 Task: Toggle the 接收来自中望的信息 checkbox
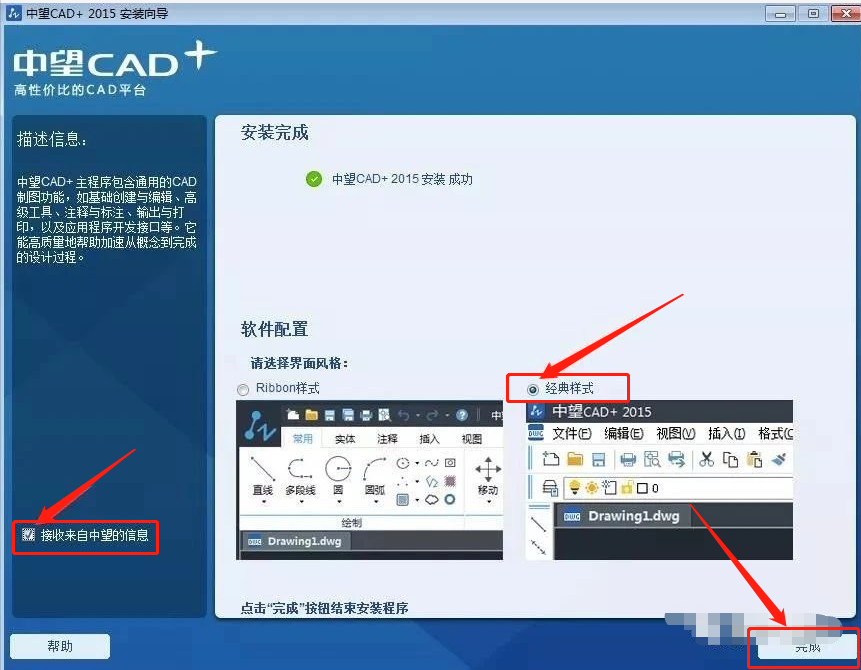pyautogui.click(x=29, y=534)
